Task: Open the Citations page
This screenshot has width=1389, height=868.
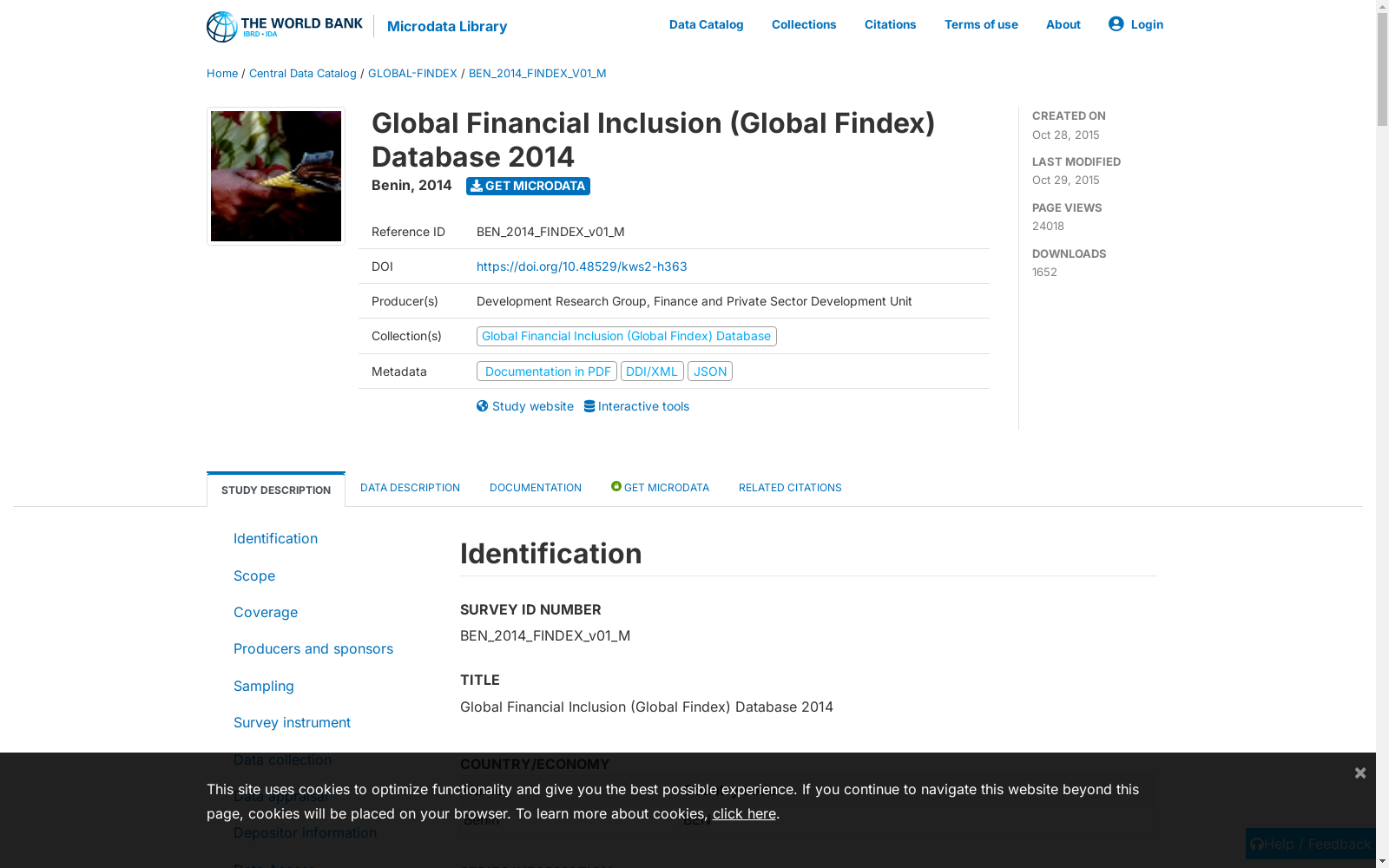Action: point(890,24)
